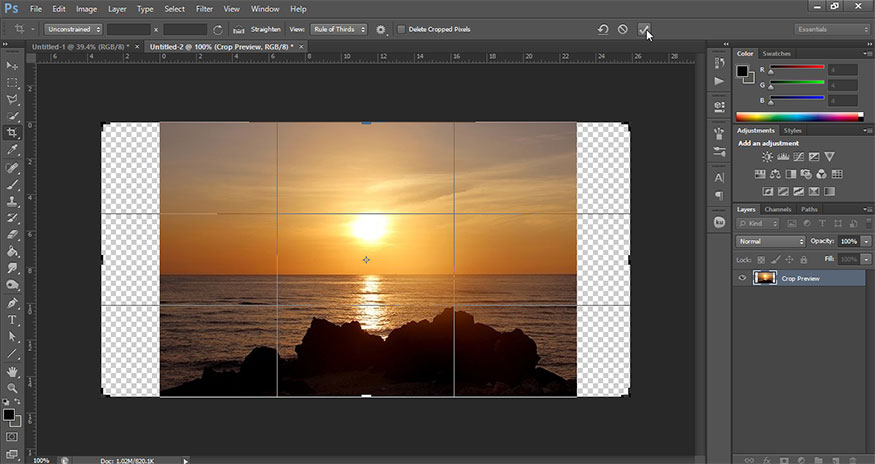Switch to the Channels tab

777,209
